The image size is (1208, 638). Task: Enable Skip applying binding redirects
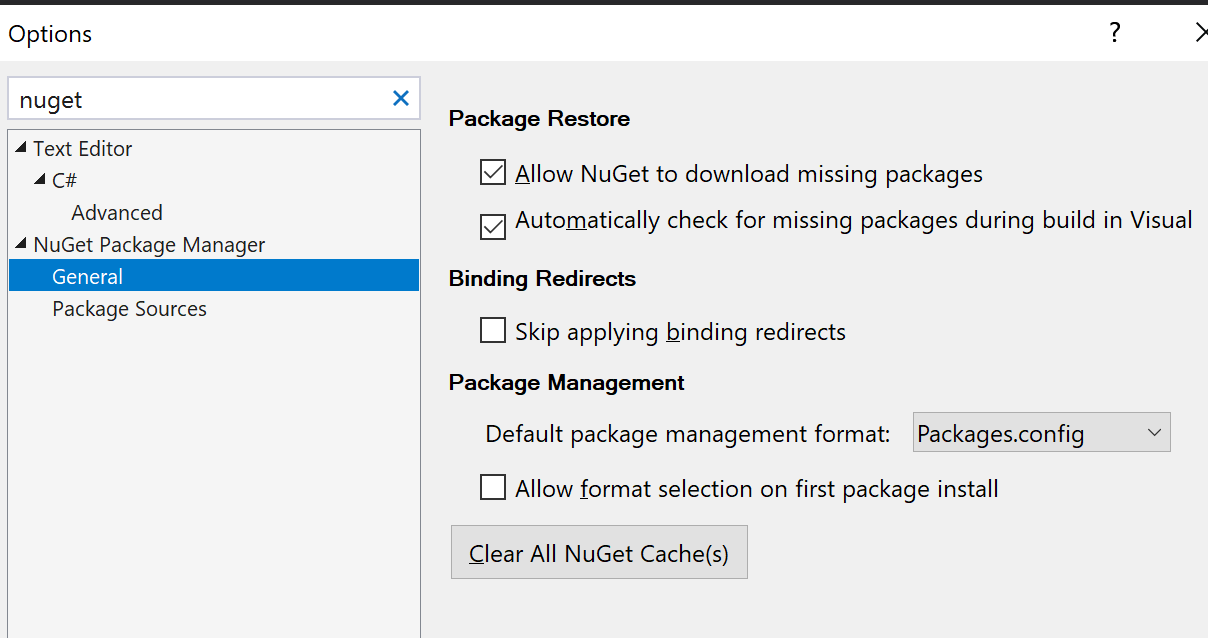[493, 331]
